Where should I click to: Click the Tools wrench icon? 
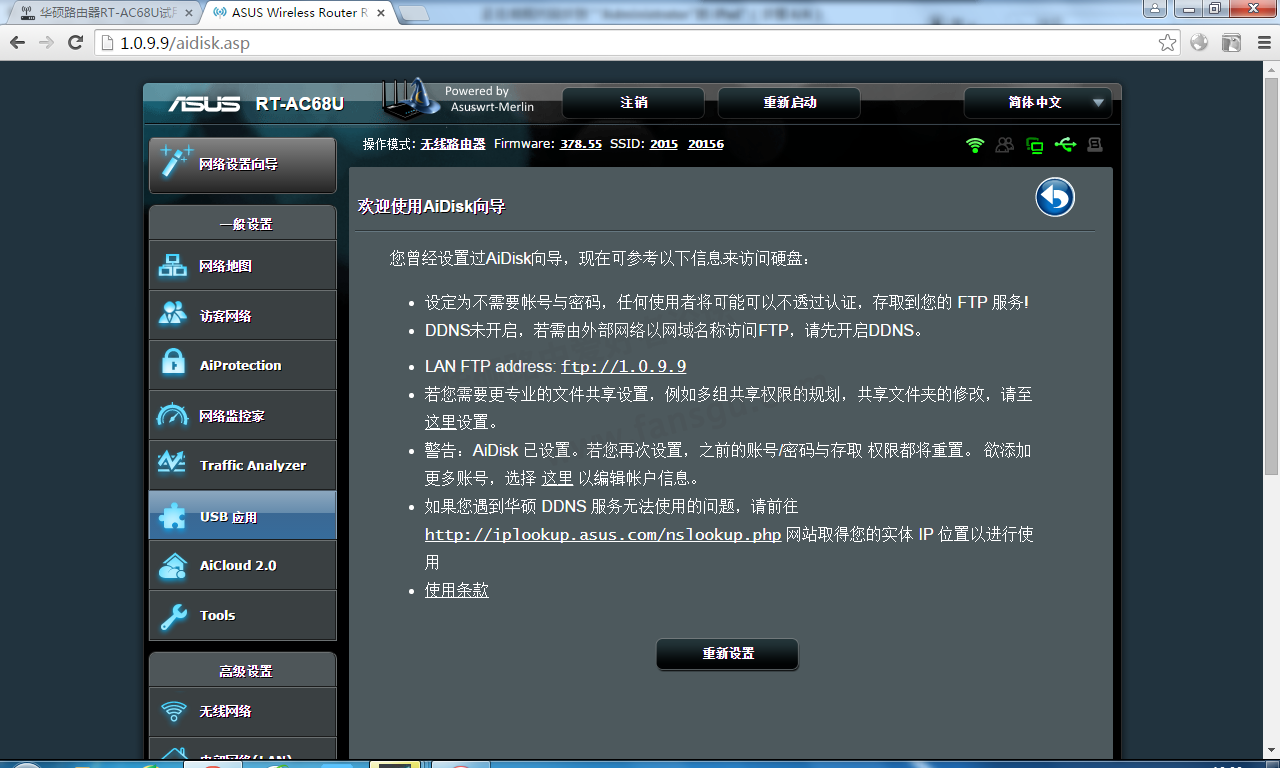click(x=174, y=616)
